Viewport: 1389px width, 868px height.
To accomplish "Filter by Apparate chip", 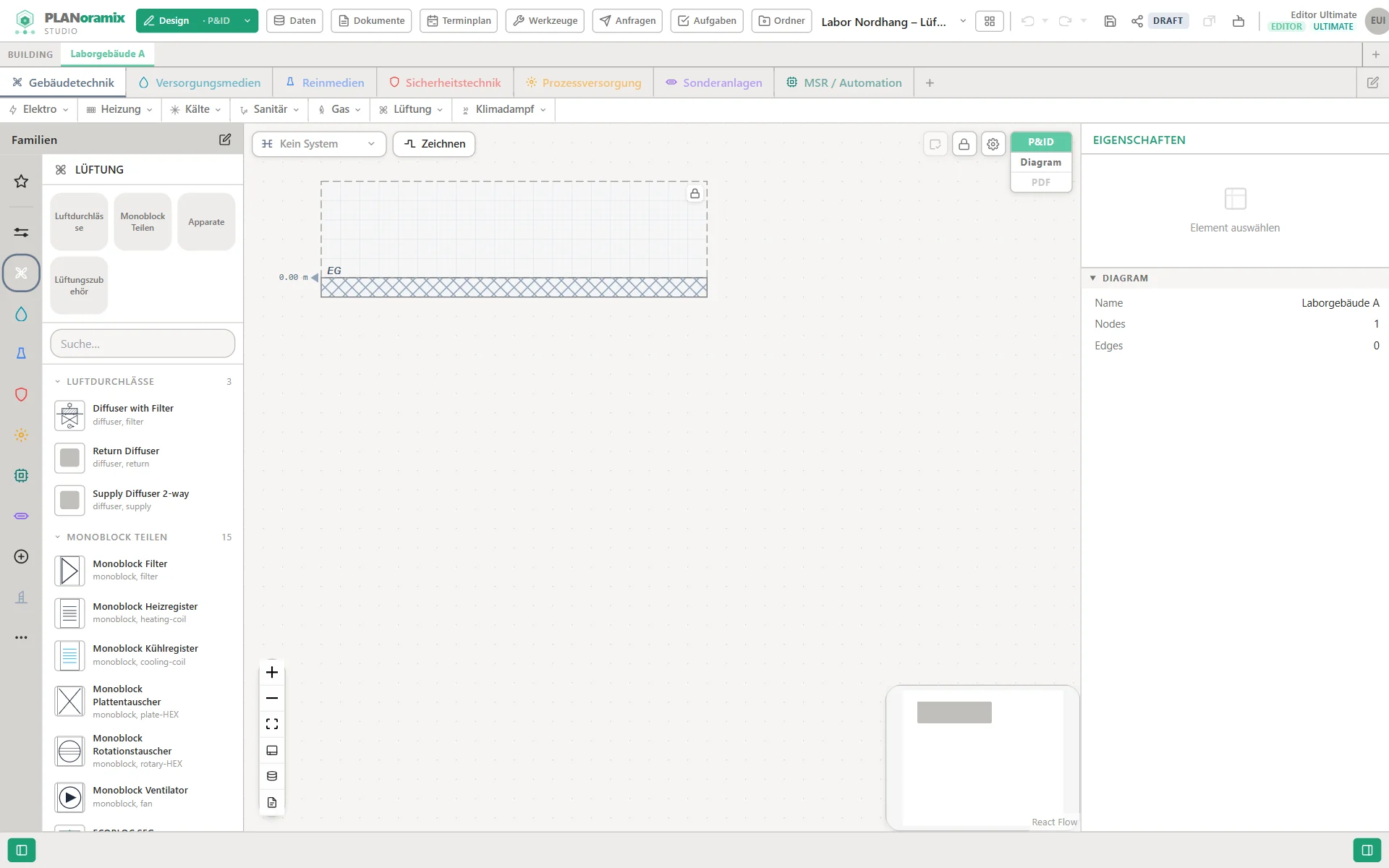I will [206, 222].
